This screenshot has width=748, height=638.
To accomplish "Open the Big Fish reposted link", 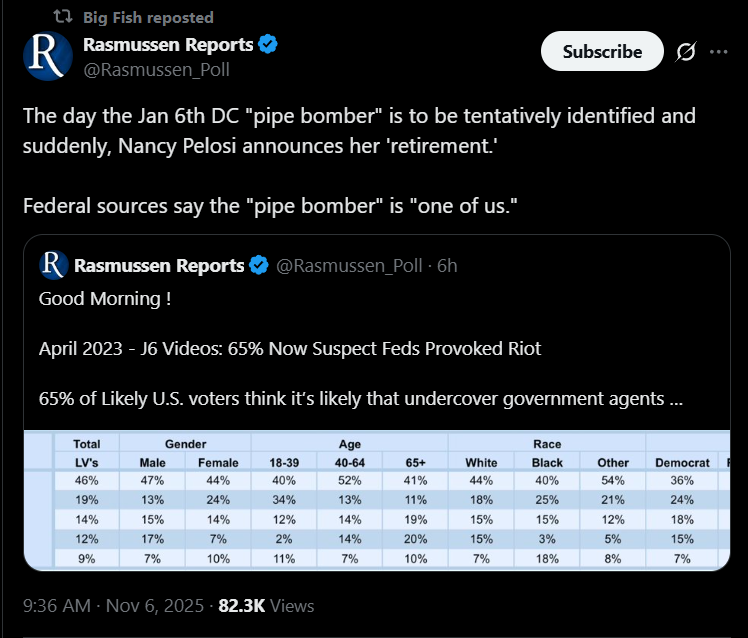I will coord(147,17).
